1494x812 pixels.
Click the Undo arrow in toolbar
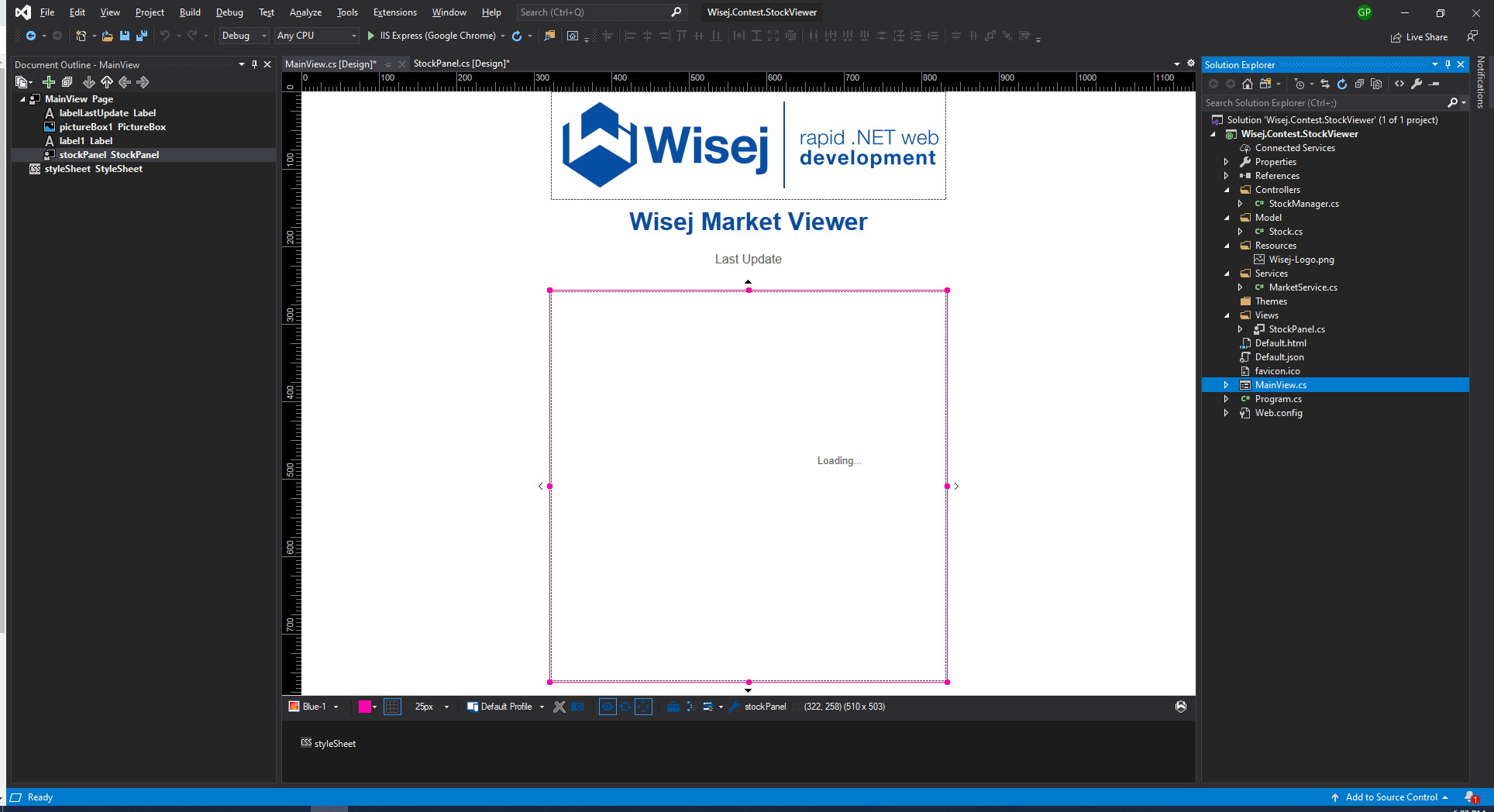point(164,36)
